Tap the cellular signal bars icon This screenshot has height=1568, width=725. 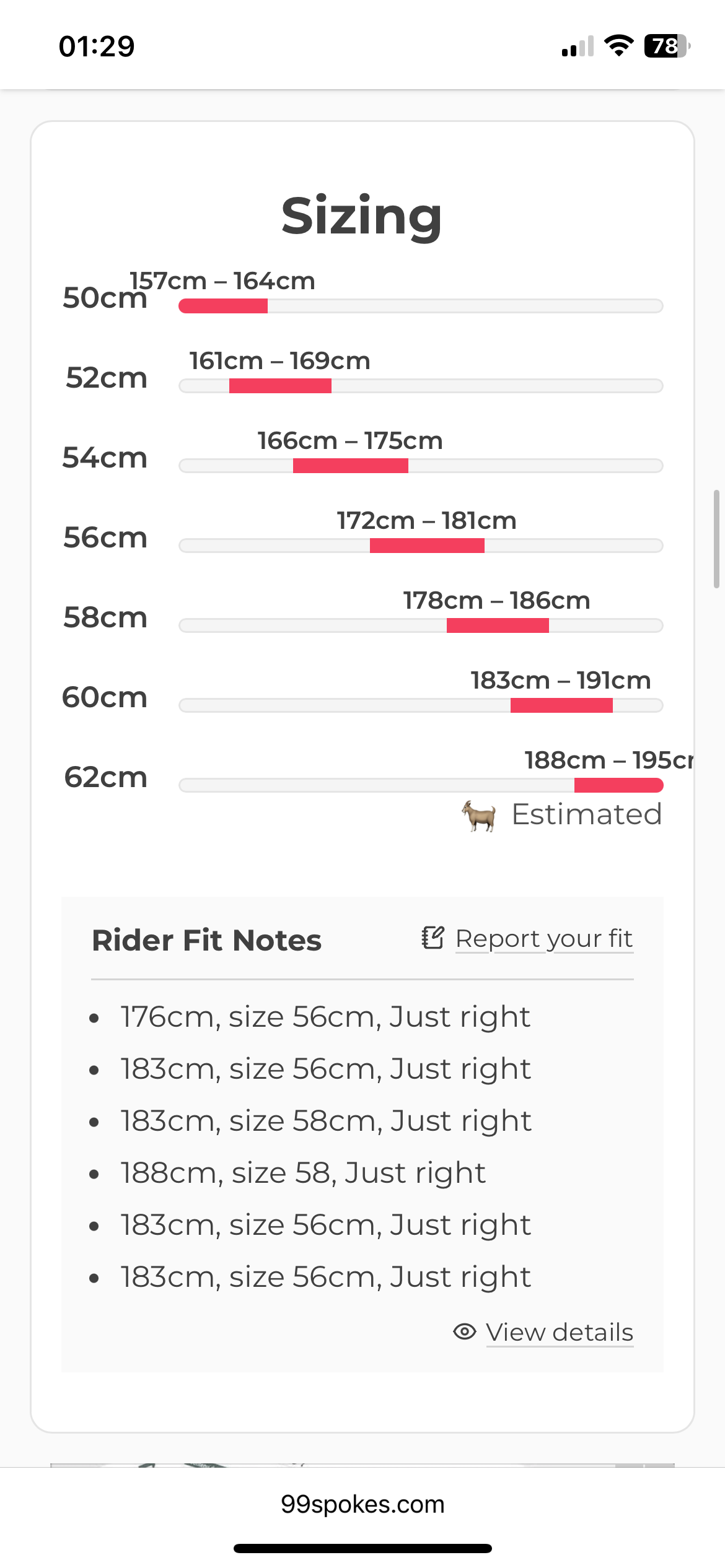[x=578, y=46]
